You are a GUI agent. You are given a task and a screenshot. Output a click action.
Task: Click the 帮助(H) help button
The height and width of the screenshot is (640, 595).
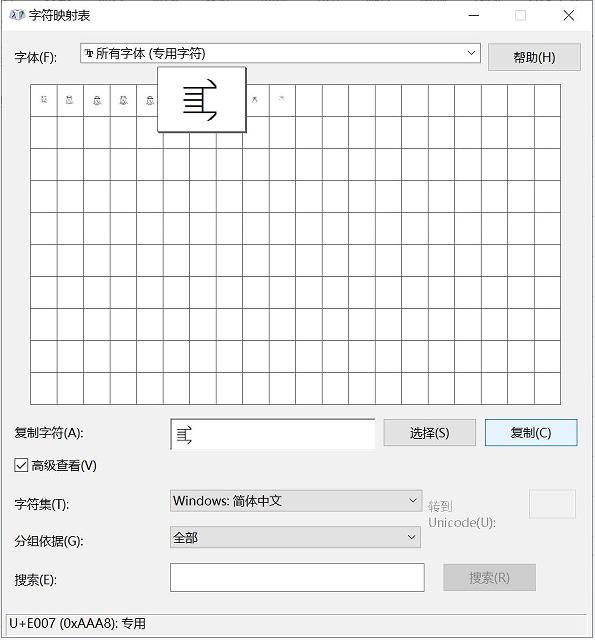[x=534, y=57]
